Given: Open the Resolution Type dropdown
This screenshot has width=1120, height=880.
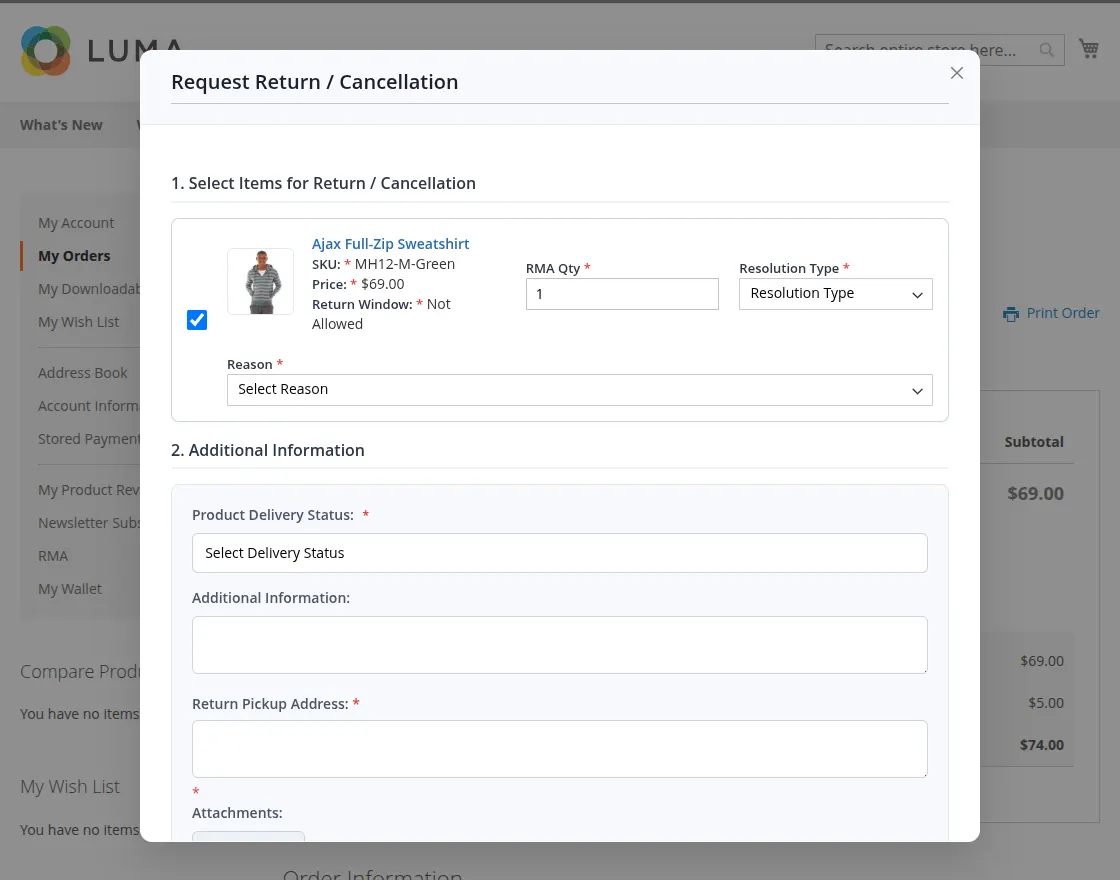Looking at the screenshot, I should (x=835, y=294).
